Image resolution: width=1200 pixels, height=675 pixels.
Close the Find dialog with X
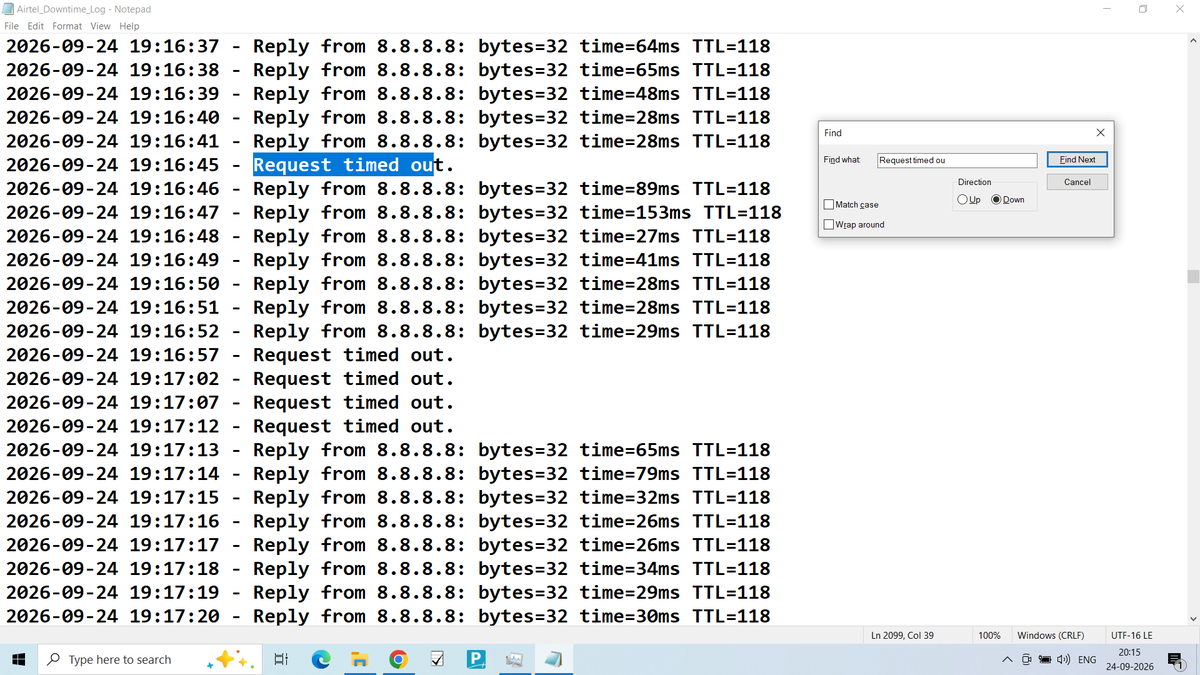(x=1100, y=132)
